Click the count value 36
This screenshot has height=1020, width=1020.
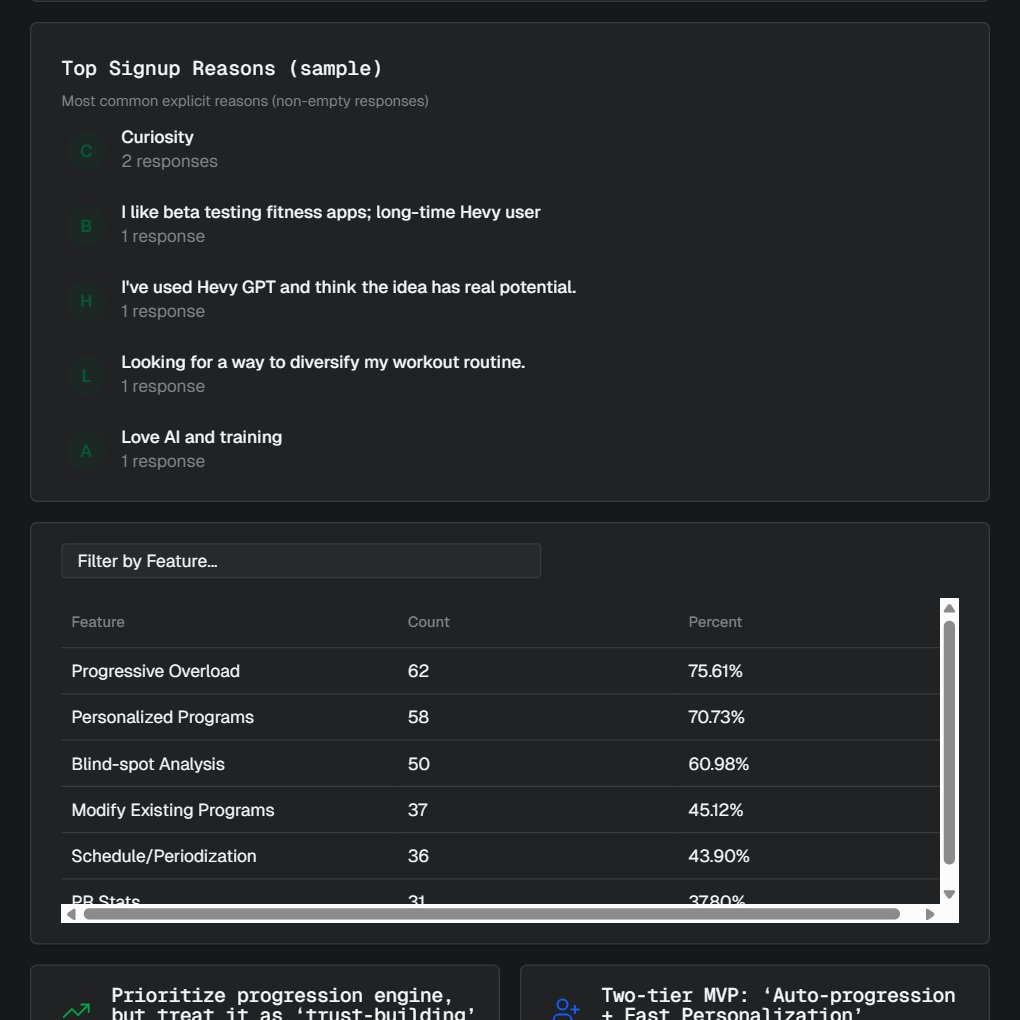[x=418, y=856]
